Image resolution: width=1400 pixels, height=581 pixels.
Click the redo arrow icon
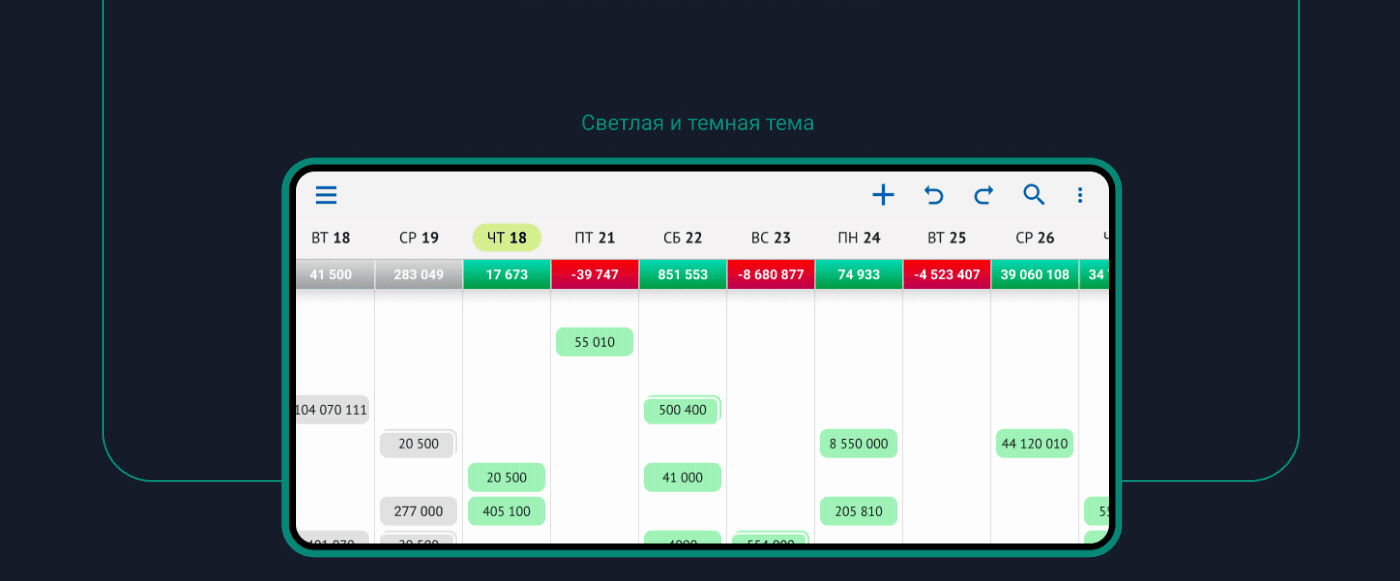(x=983, y=195)
